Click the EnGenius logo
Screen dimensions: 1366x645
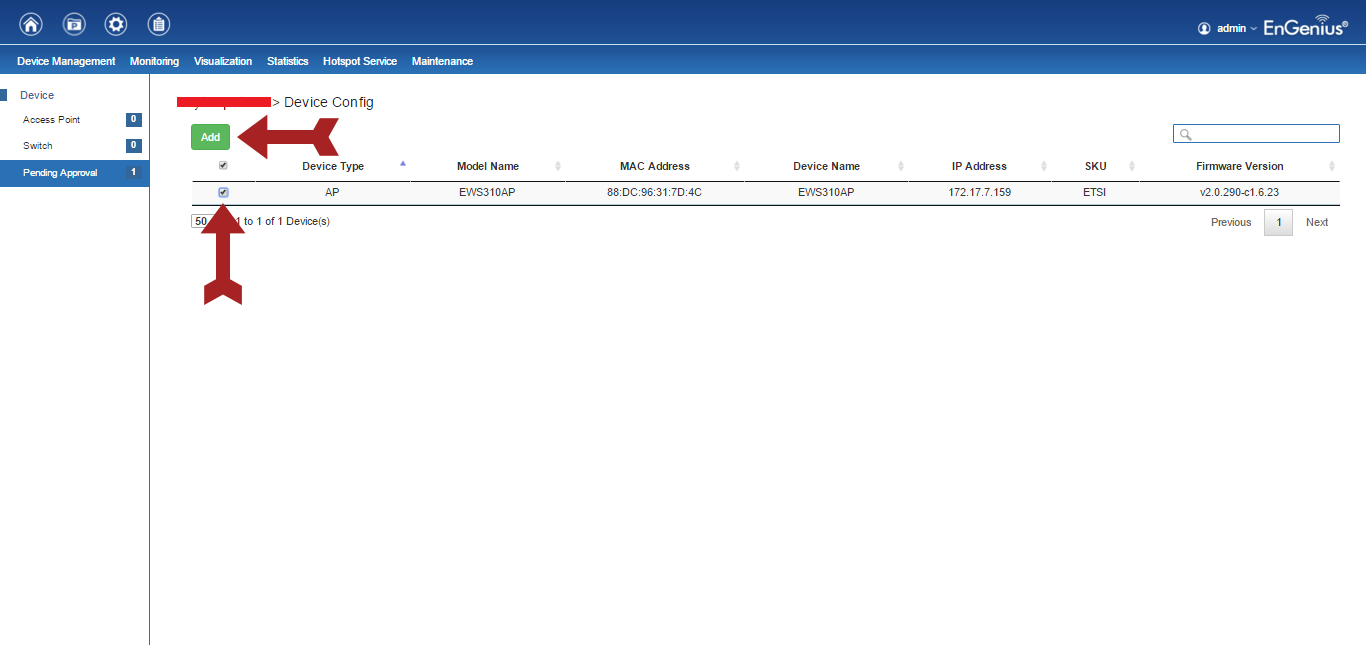(x=1305, y=26)
